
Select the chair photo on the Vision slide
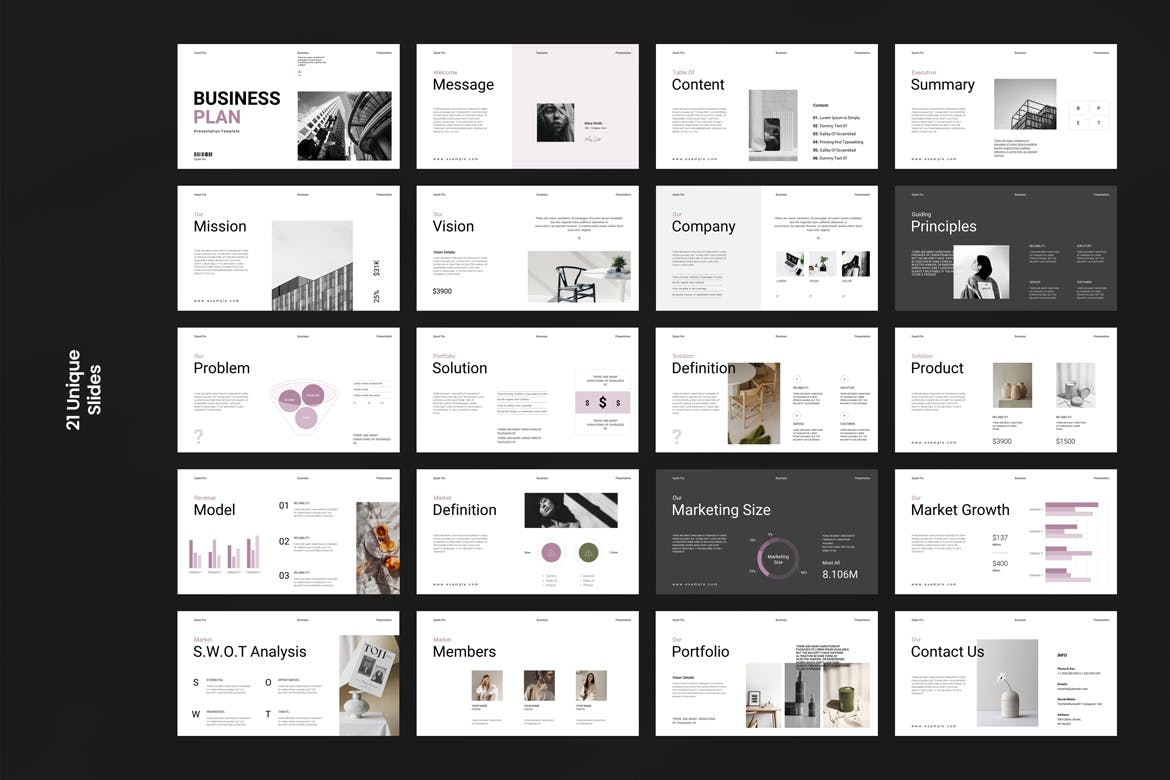(x=579, y=276)
